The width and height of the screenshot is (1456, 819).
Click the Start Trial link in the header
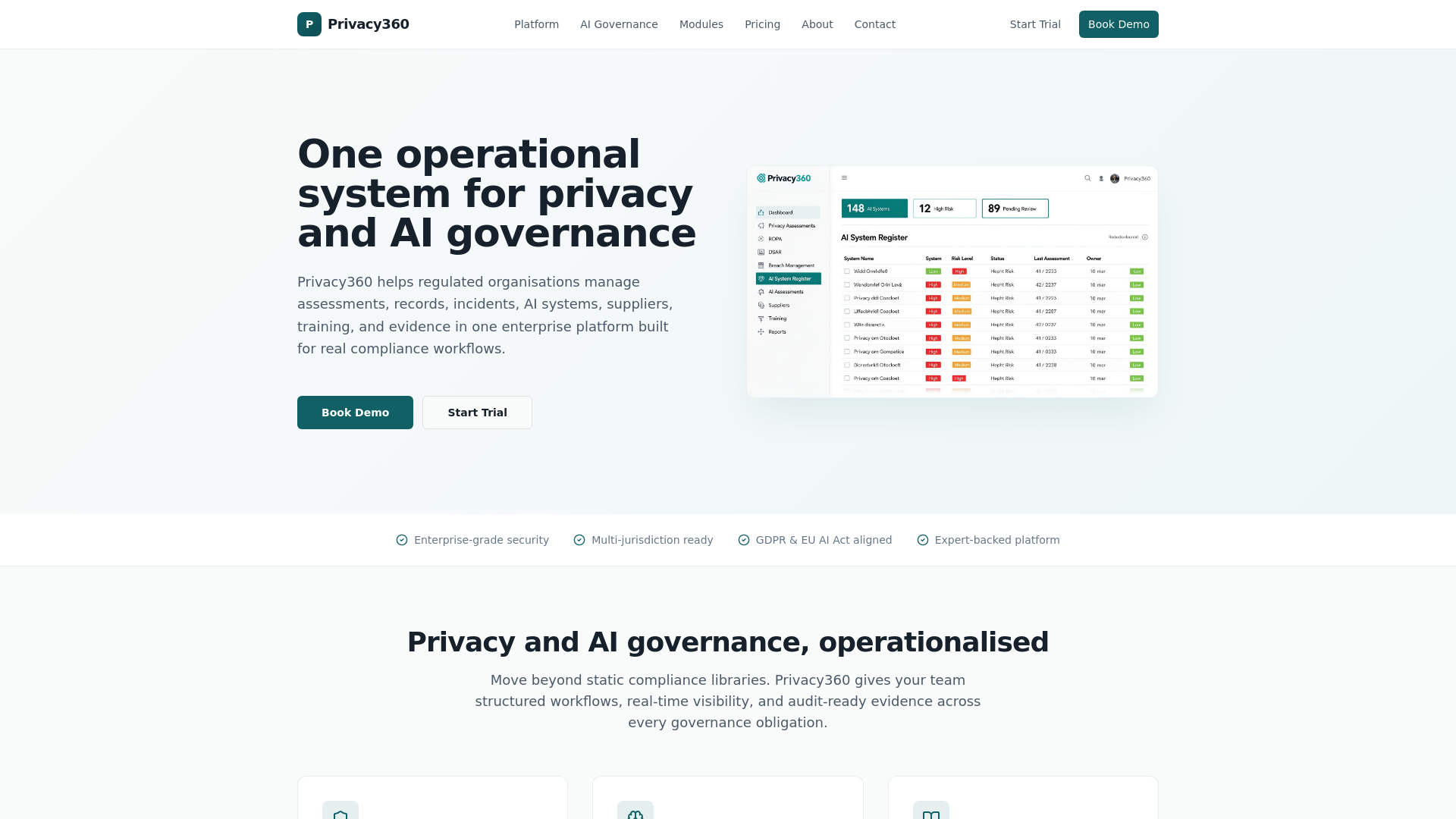tap(1035, 24)
